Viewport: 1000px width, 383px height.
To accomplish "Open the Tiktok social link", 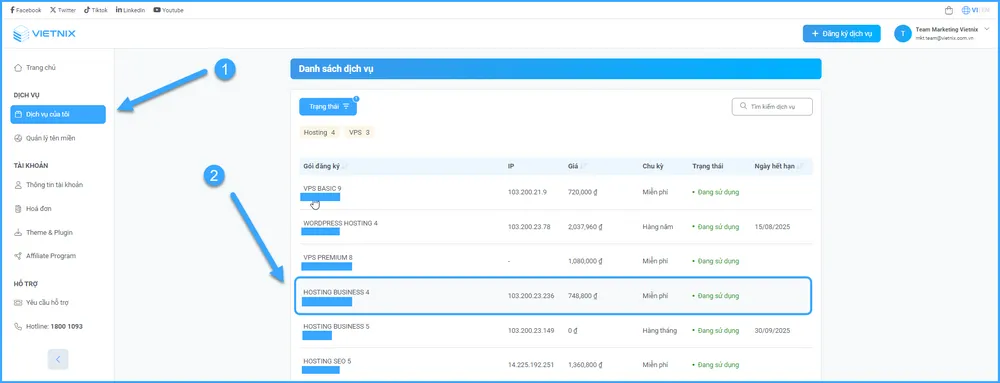I will tap(96, 10).
